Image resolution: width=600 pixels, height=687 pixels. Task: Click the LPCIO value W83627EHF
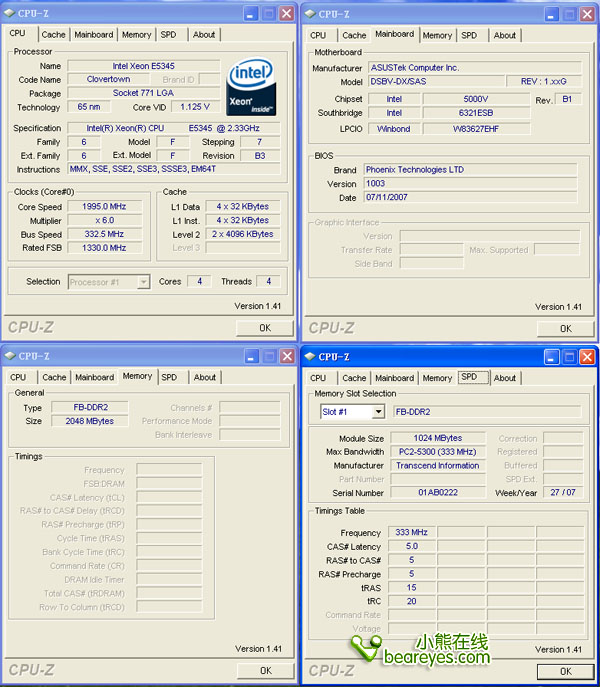(x=476, y=129)
